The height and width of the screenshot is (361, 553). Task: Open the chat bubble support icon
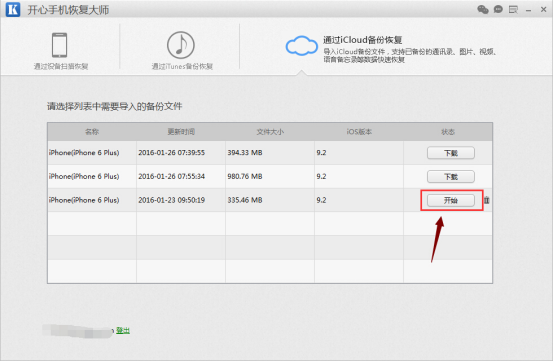tap(498, 10)
